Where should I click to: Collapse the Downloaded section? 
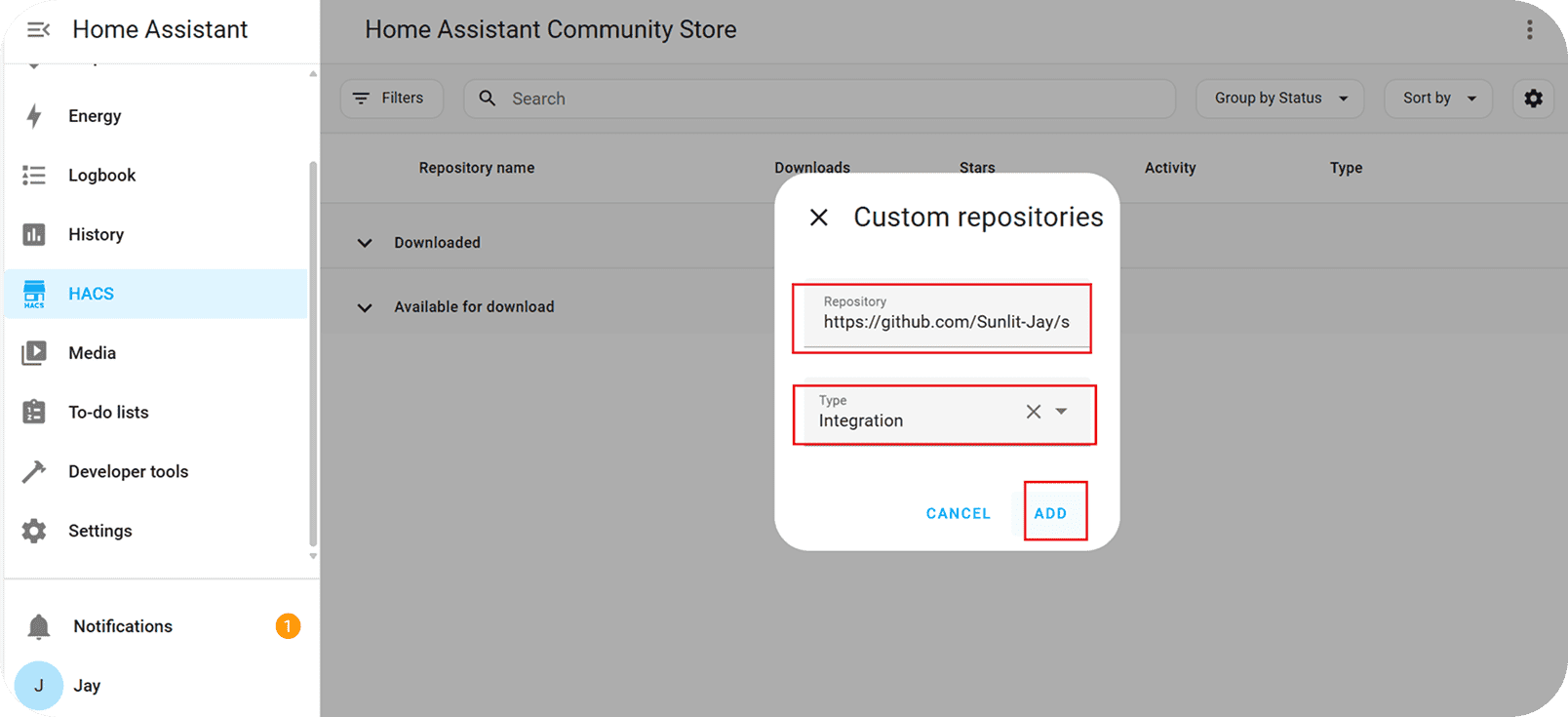click(x=365, y=243)
